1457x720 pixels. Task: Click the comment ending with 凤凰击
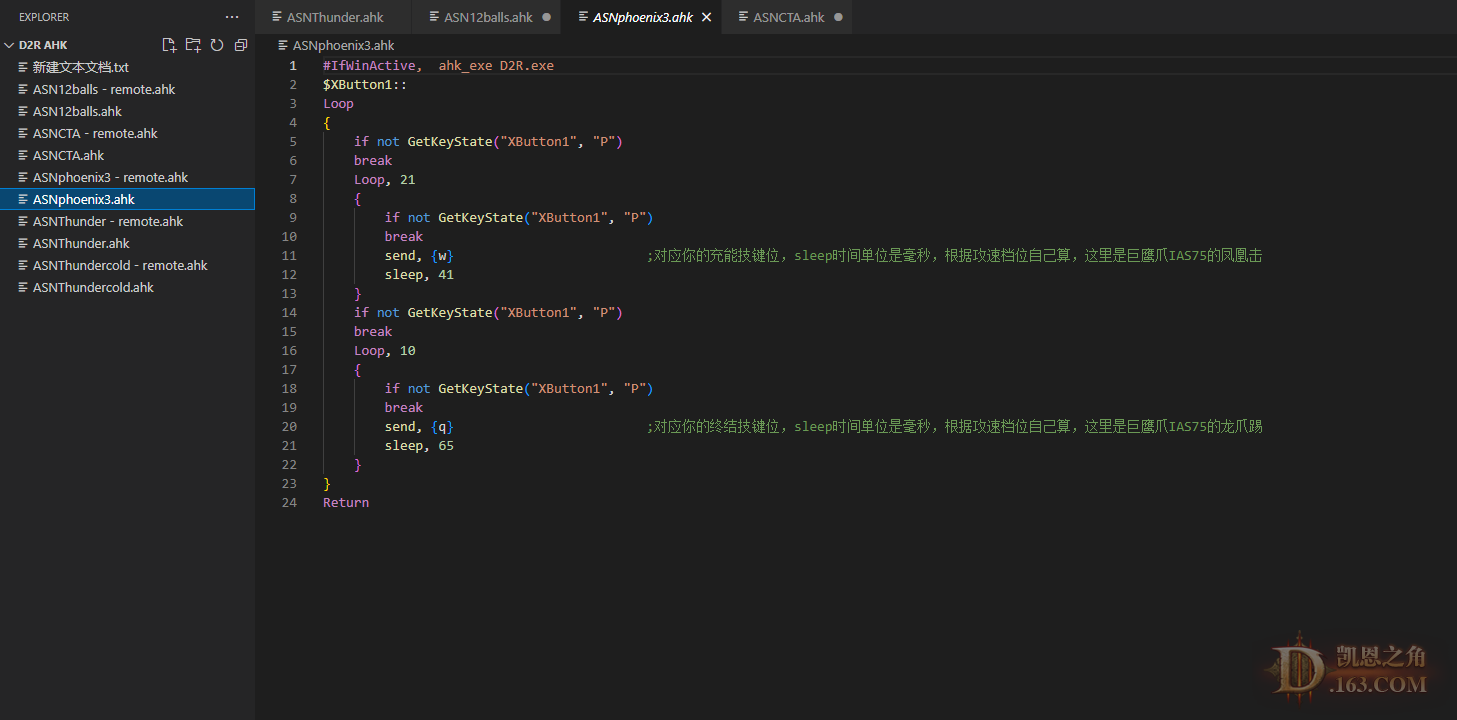(954, 255)
